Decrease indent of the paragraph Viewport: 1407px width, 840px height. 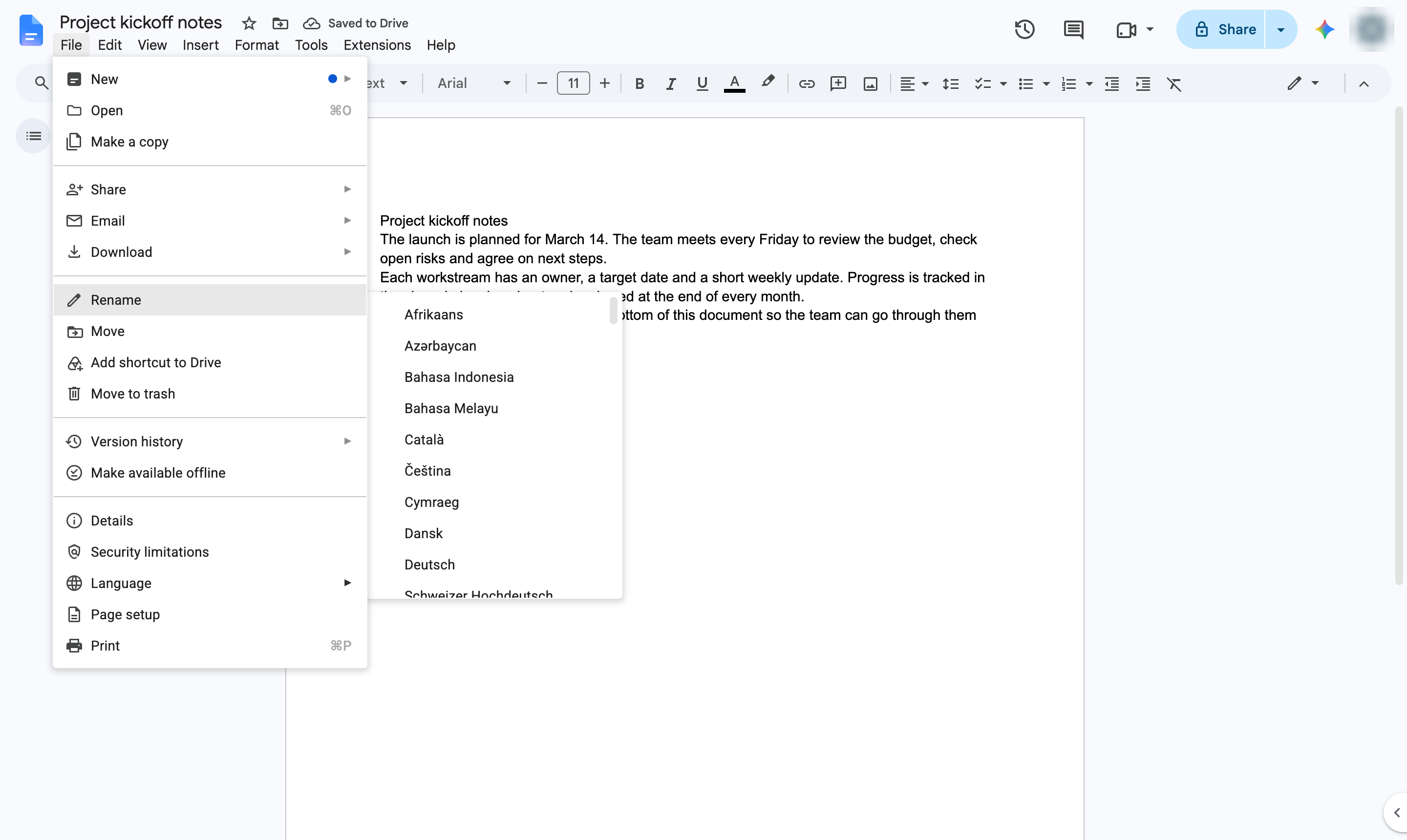[1111, 84]
